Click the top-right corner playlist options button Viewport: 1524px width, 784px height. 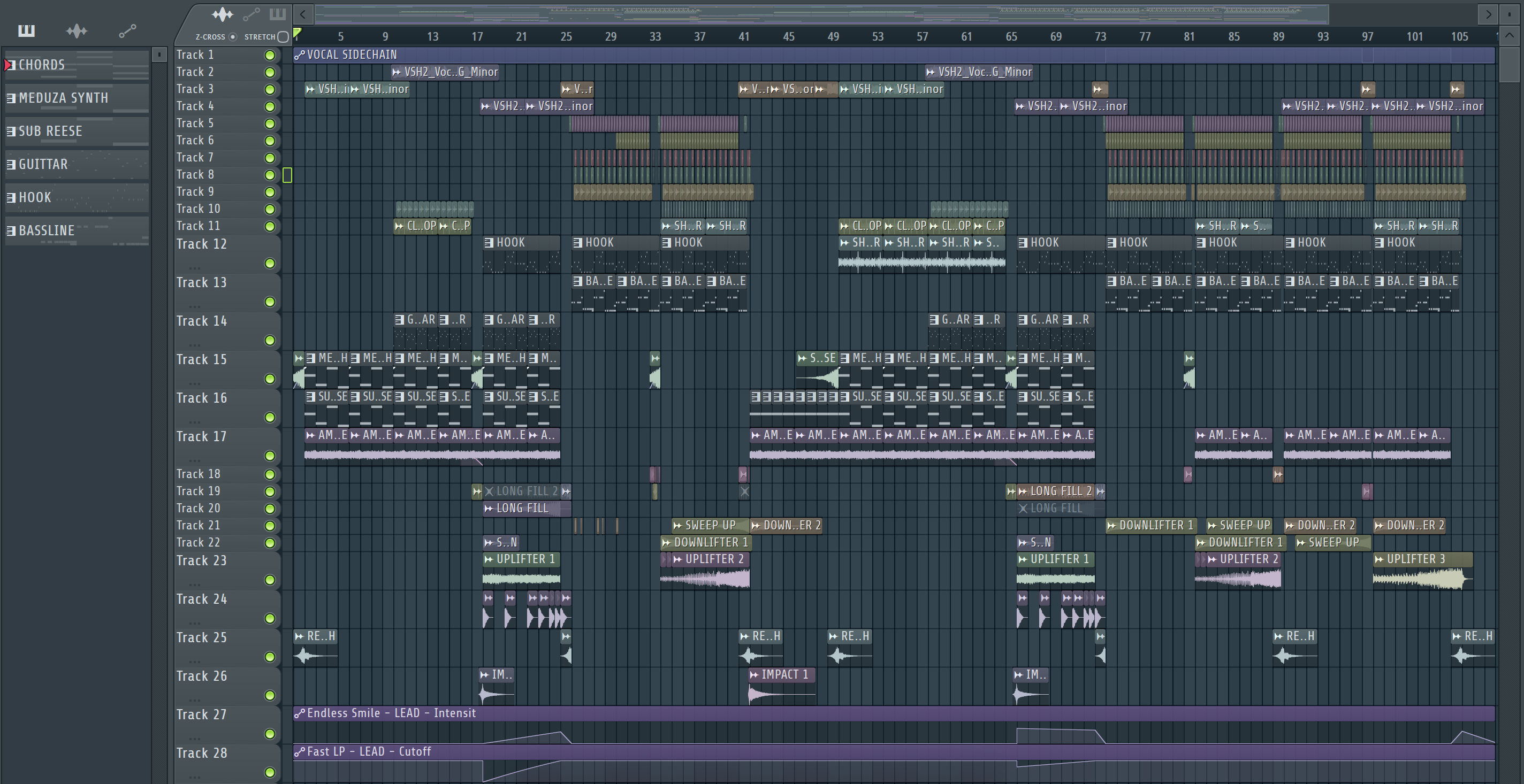pyautogui.click(x=1510, y=13)
